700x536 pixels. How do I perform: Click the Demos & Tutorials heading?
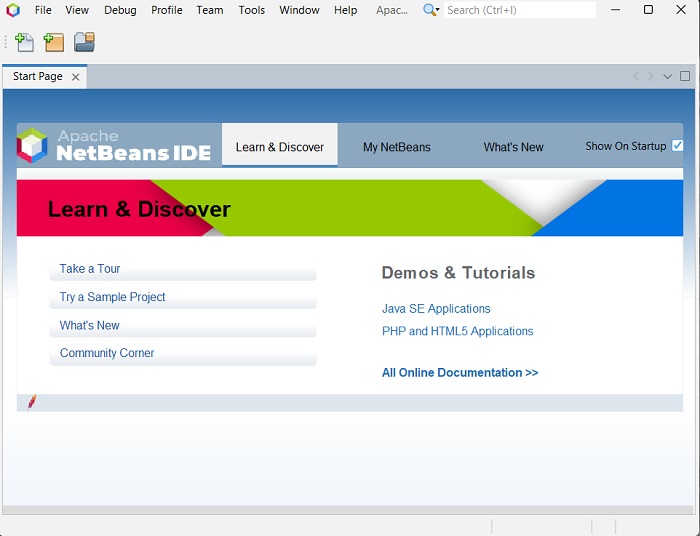tap(458, 273)
